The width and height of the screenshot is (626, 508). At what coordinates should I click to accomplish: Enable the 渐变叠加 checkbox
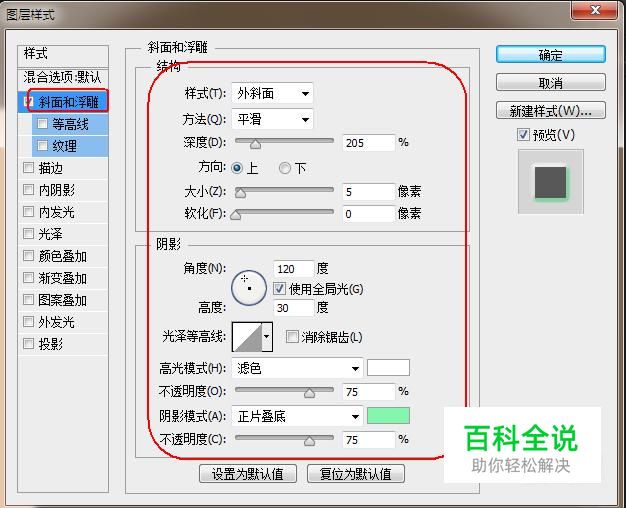pyautogui.click(x=28, y=277)
